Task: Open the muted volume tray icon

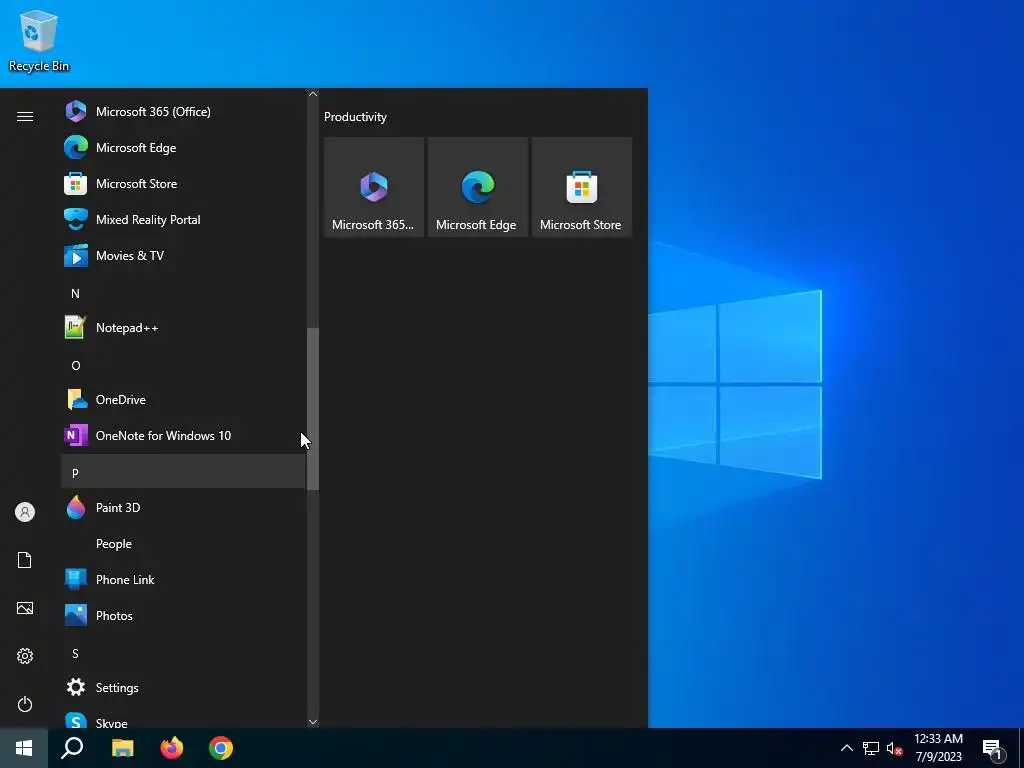Action: click(x=894, y=748)
